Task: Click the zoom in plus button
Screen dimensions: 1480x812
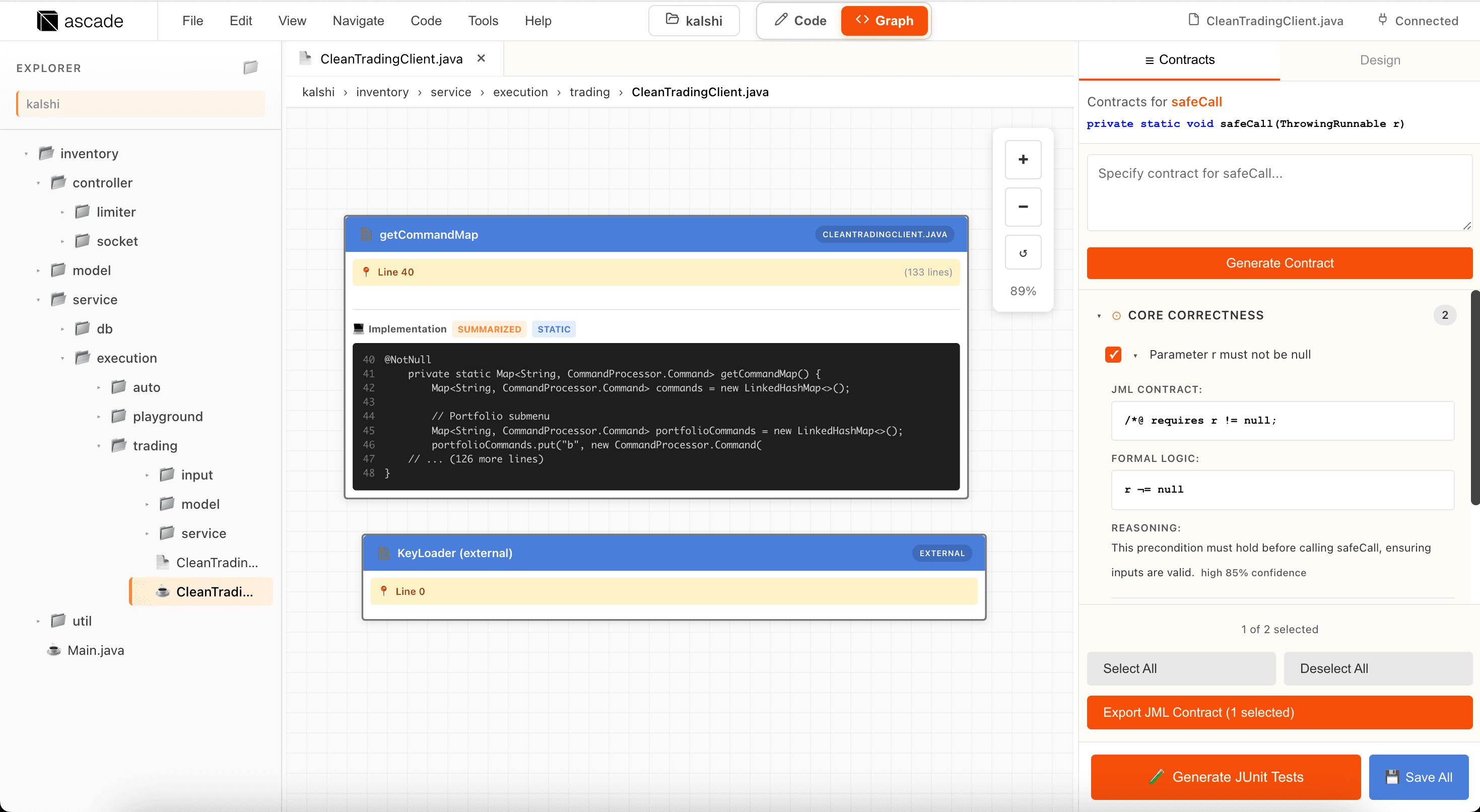Action: tap(1023, 160)
